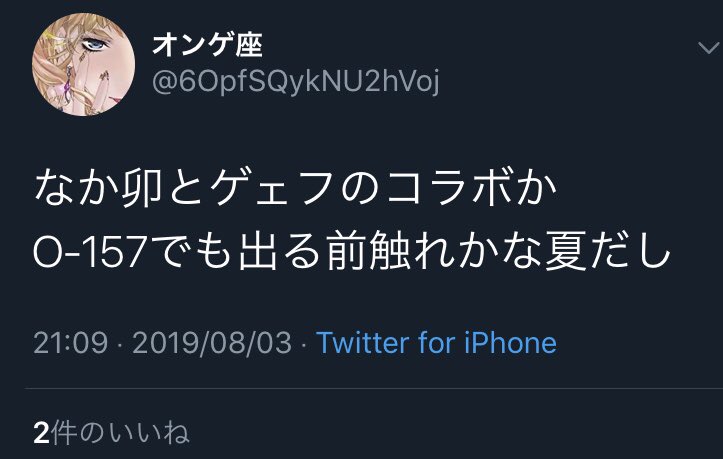This screenshot has height=459, width=723.
Task: Click the word iPhone in the source link
Action: click(x=510, y=343)
